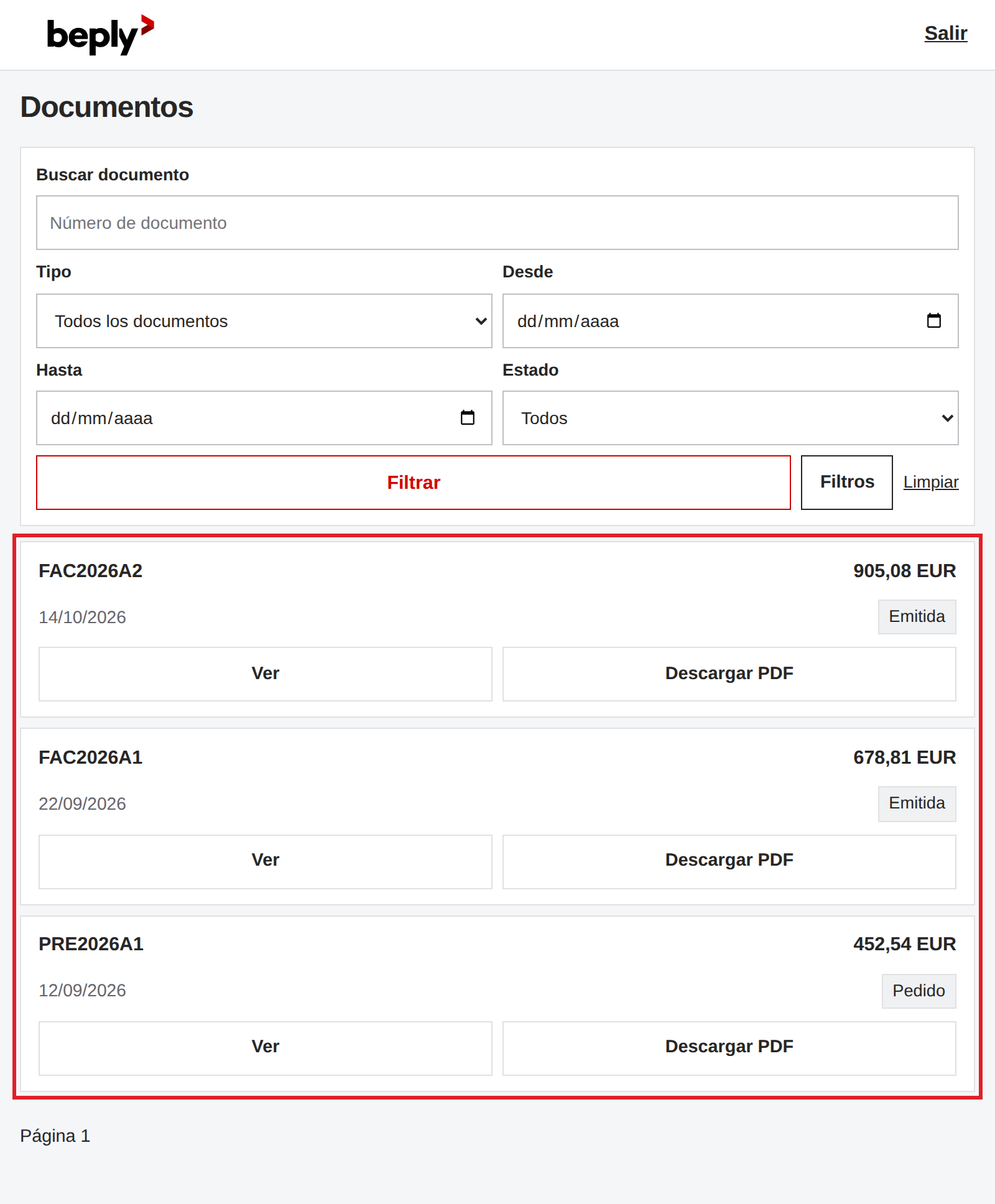Download PDF for FAC2026A2
The image size is (995, 1204).
click(729, 674)
